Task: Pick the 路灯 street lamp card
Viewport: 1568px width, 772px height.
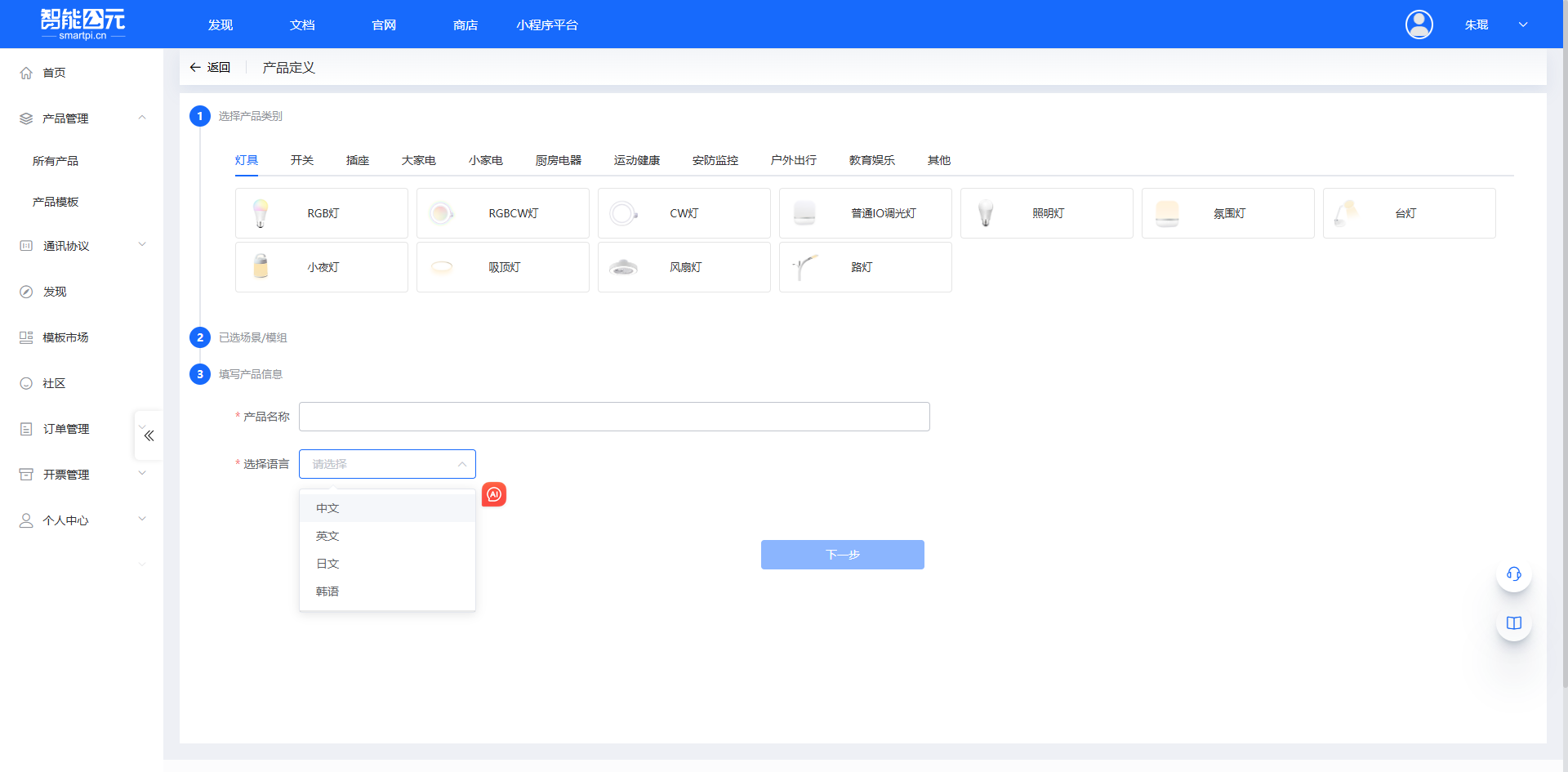Action: click(865, 267)
